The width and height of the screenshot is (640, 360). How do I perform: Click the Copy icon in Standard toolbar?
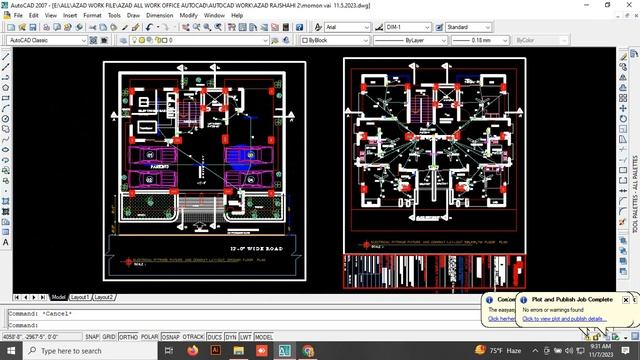pos(103,27)
